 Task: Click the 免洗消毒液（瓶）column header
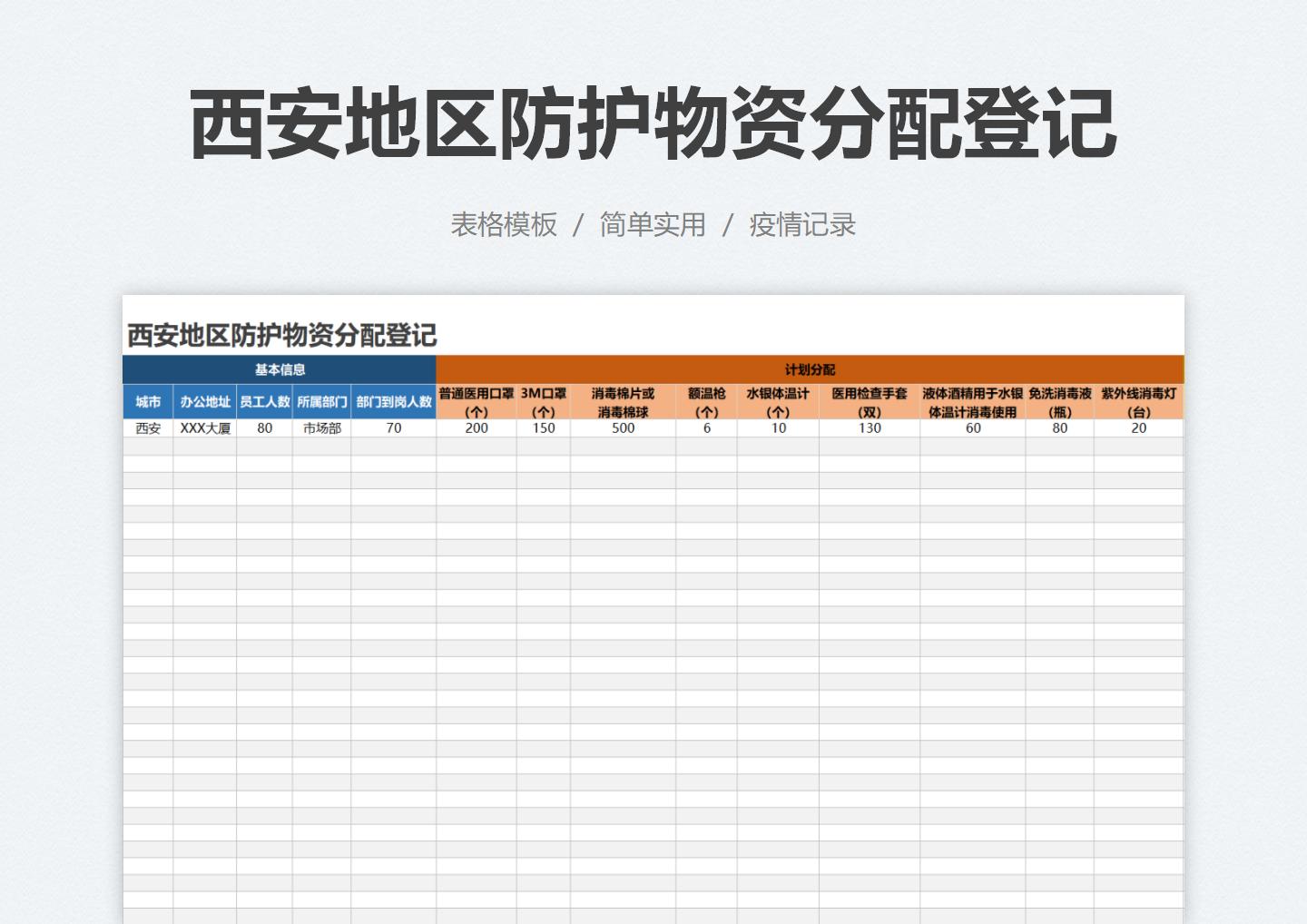point(1058,401)
